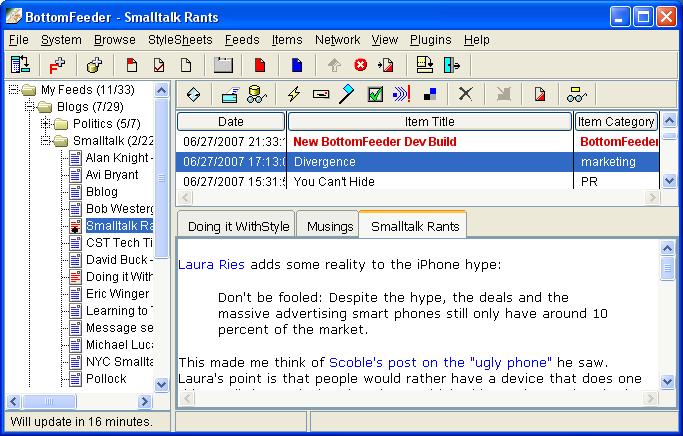Switch to the Doing it WithStyle tab
Viewport: 683px width, 436px height.
point(238,226)
